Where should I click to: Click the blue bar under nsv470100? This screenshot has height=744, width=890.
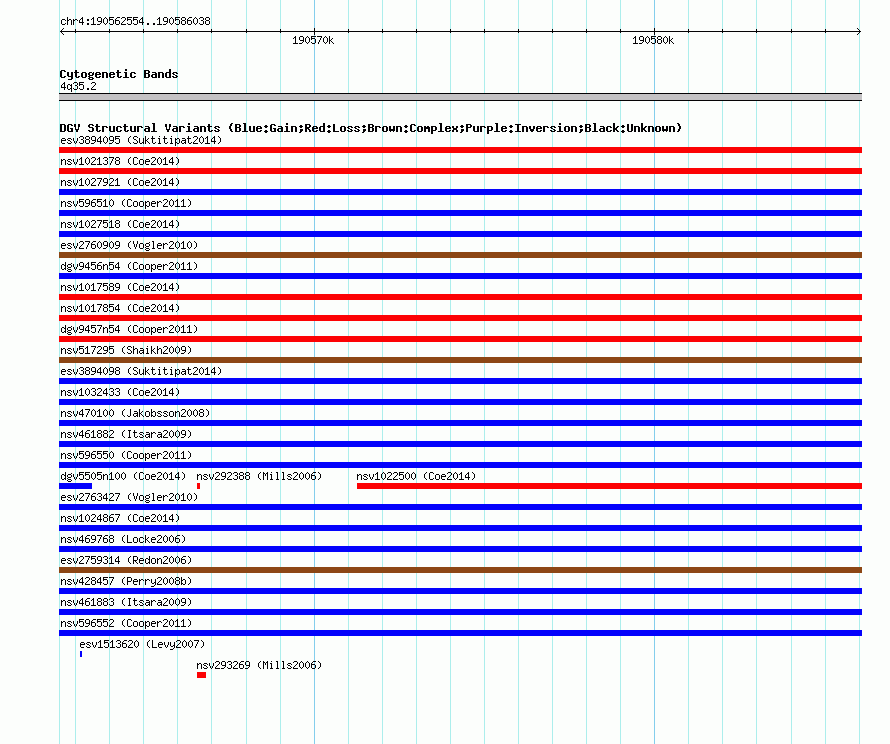click(460, 423)
